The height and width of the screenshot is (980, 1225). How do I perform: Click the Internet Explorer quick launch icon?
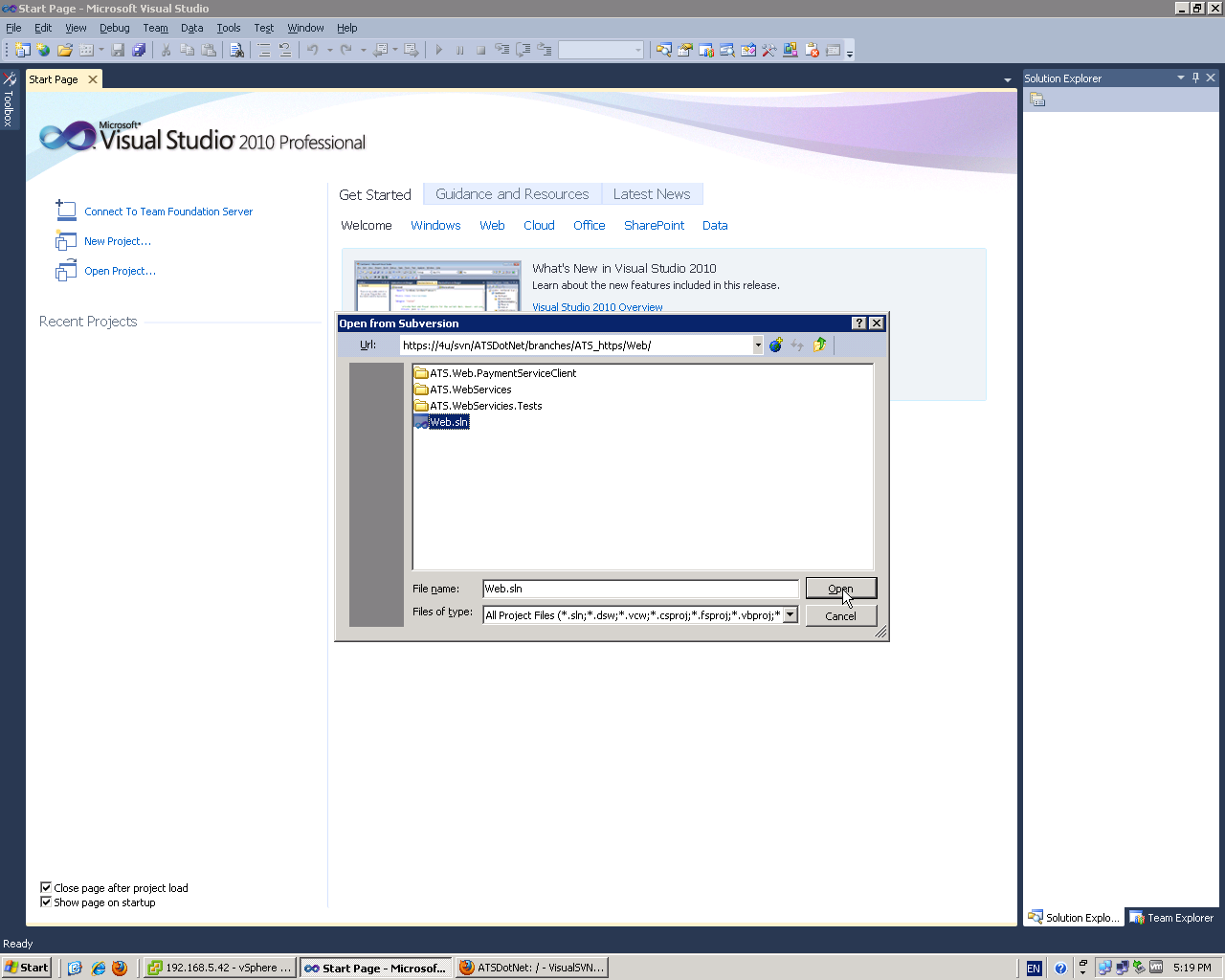click(98, 968)
